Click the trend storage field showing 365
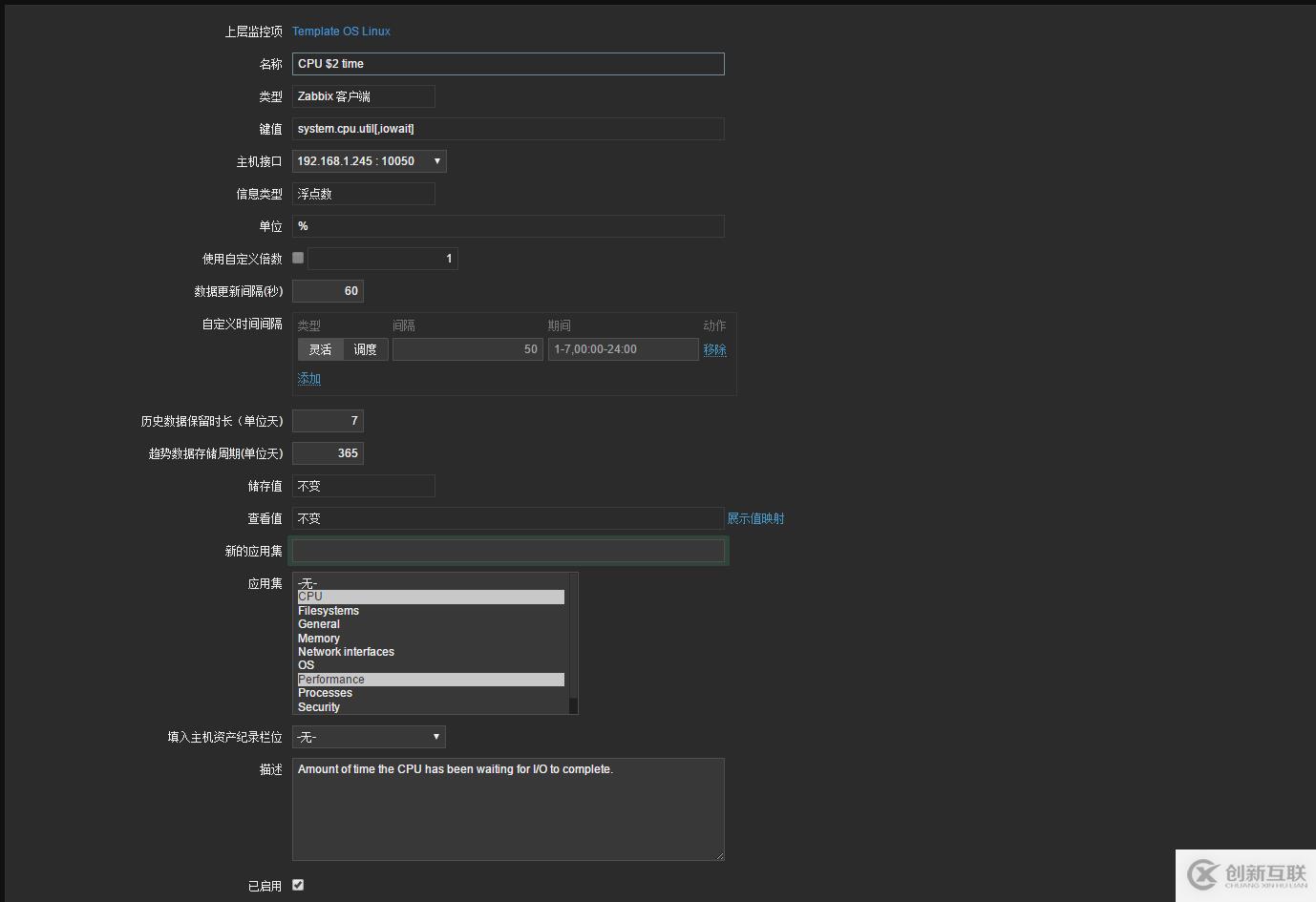The image size is (1316, 902). (328, 453)
